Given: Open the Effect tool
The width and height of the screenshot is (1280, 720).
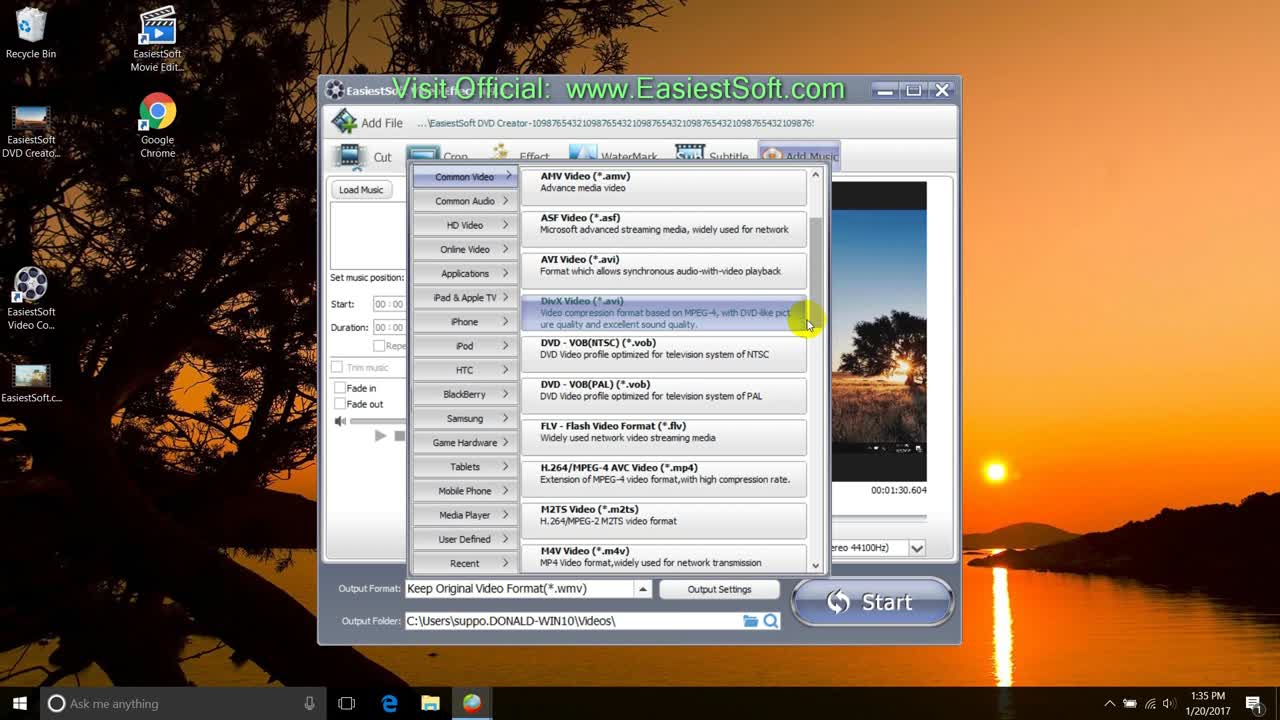Looking at the screenshot, I should click(x=520, y=156).
